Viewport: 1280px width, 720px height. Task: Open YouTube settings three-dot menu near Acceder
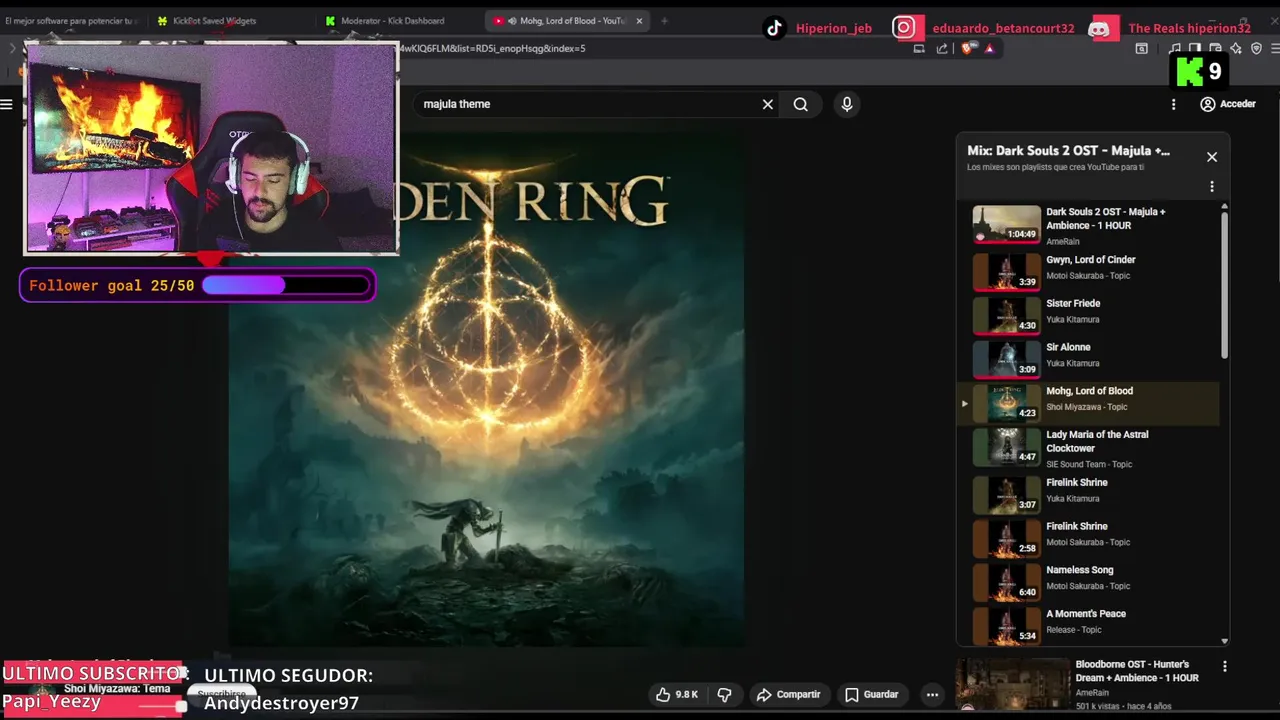tap(1174, 104)
